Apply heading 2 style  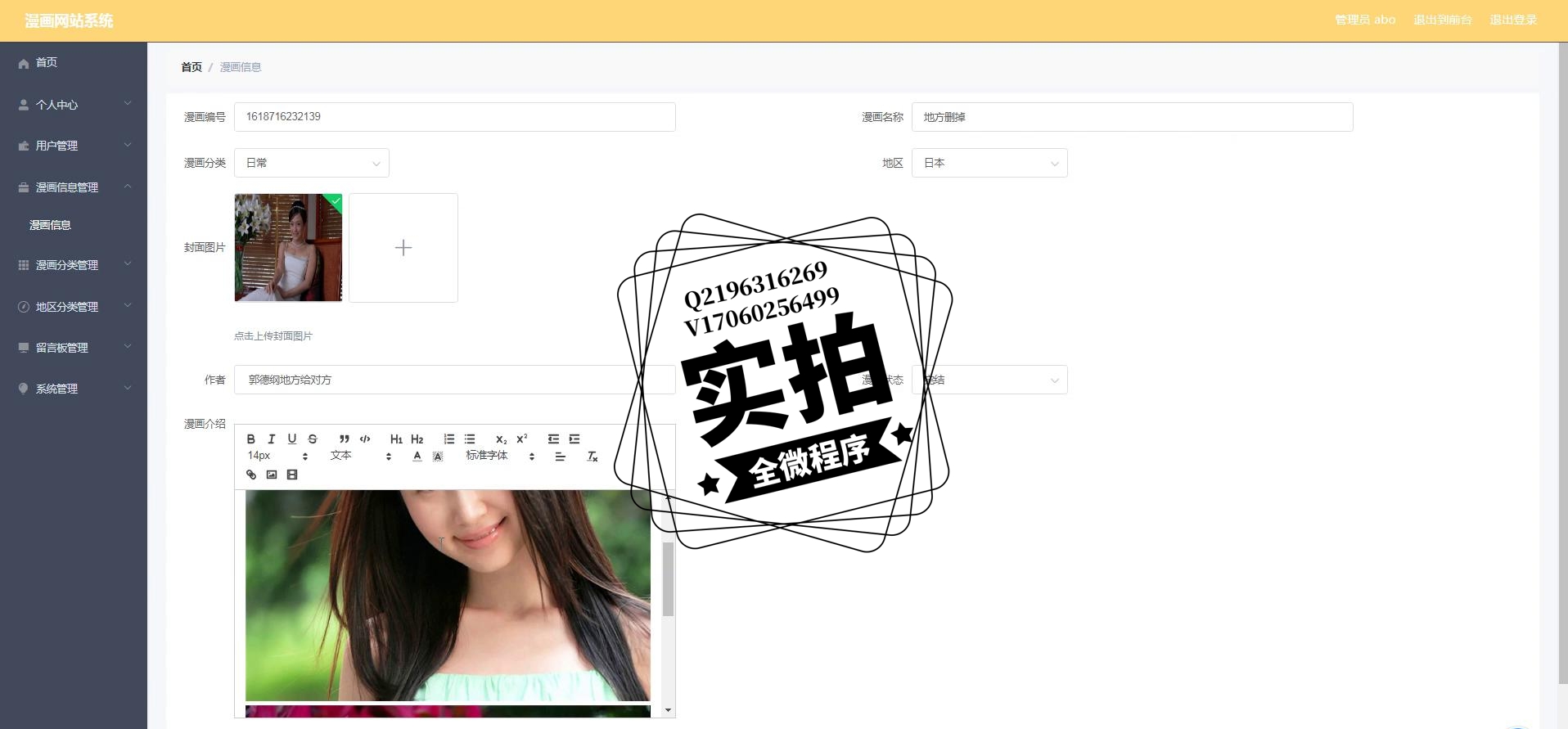pos(417,439)
